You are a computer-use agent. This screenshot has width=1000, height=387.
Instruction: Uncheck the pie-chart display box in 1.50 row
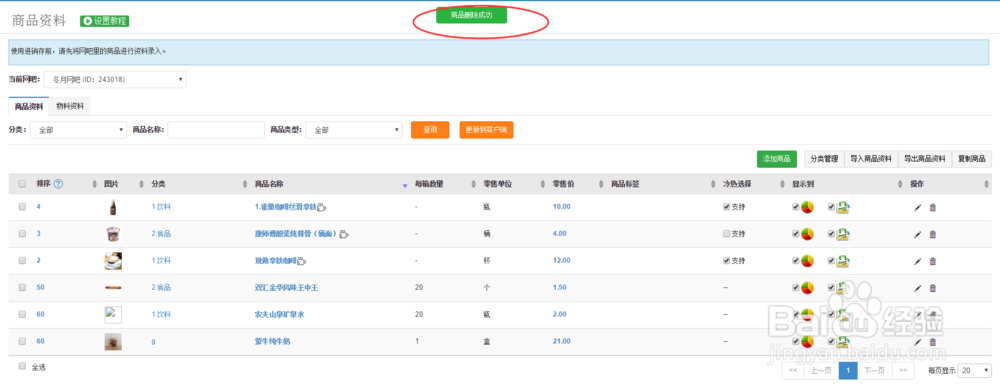click(x=795, y=288)
